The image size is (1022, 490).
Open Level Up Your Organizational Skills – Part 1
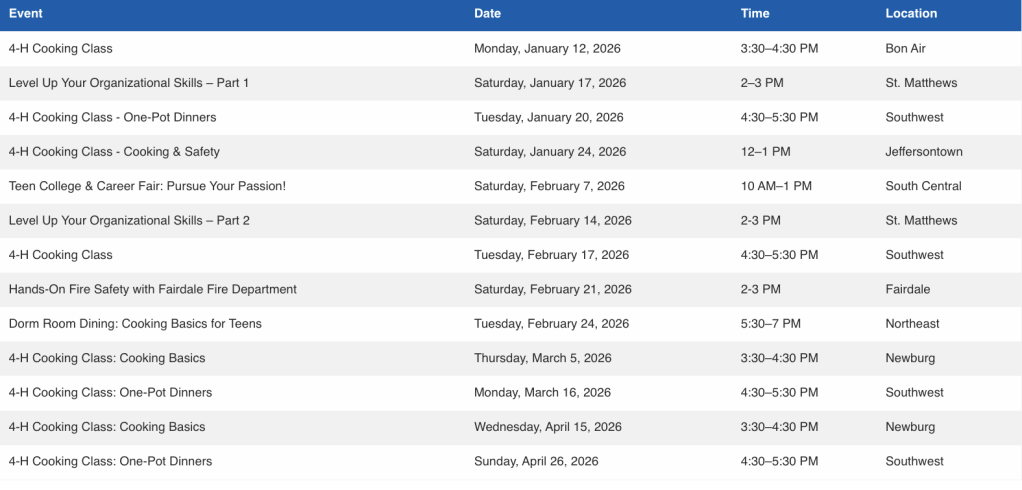(129, 83)
